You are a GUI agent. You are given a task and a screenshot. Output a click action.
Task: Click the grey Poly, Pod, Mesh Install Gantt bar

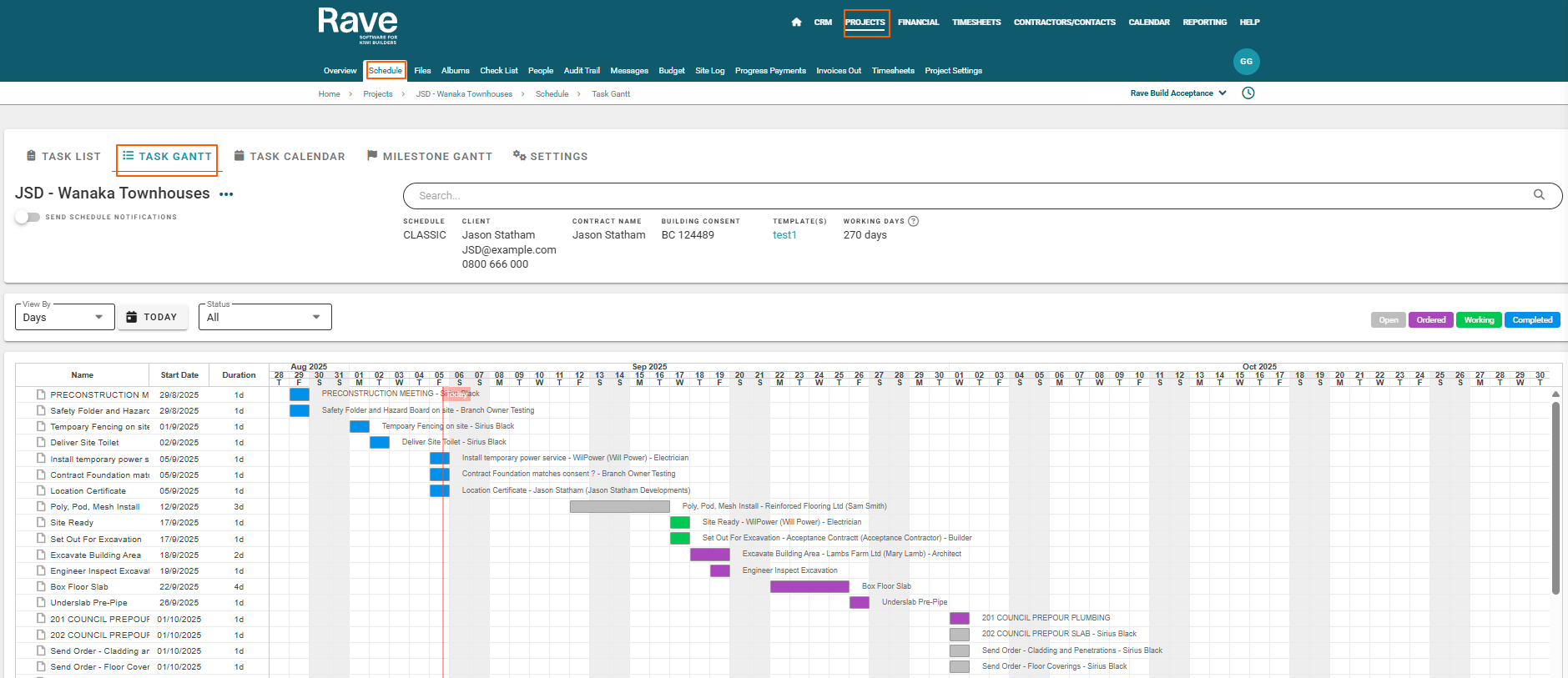pyautogui.click(x=619, y=506)
